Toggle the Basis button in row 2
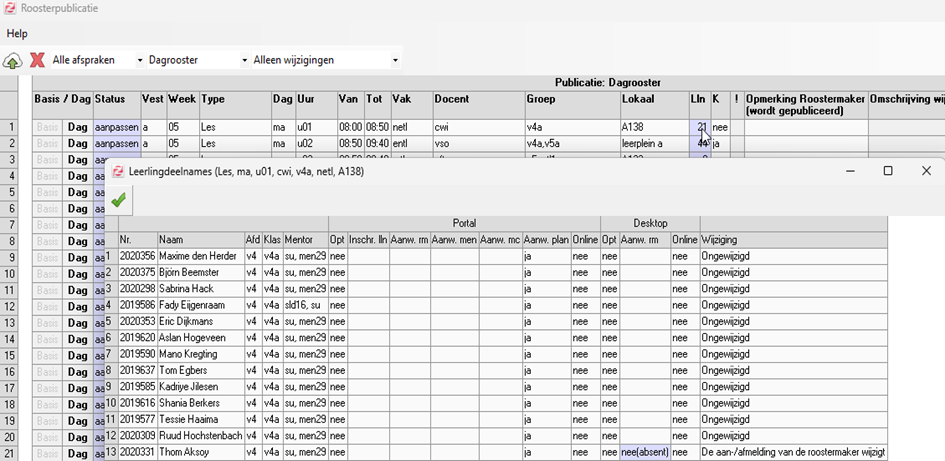Screen dimensions: 945x461 [48, 144]
